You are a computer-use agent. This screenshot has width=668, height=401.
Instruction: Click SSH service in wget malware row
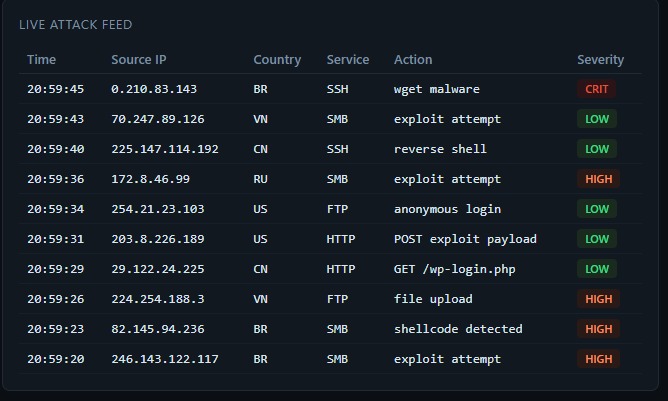click(337, 89)
